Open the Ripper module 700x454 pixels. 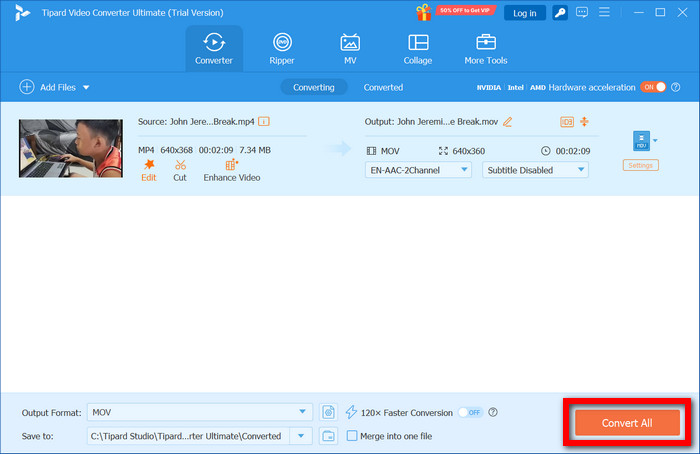coord(282,49)
